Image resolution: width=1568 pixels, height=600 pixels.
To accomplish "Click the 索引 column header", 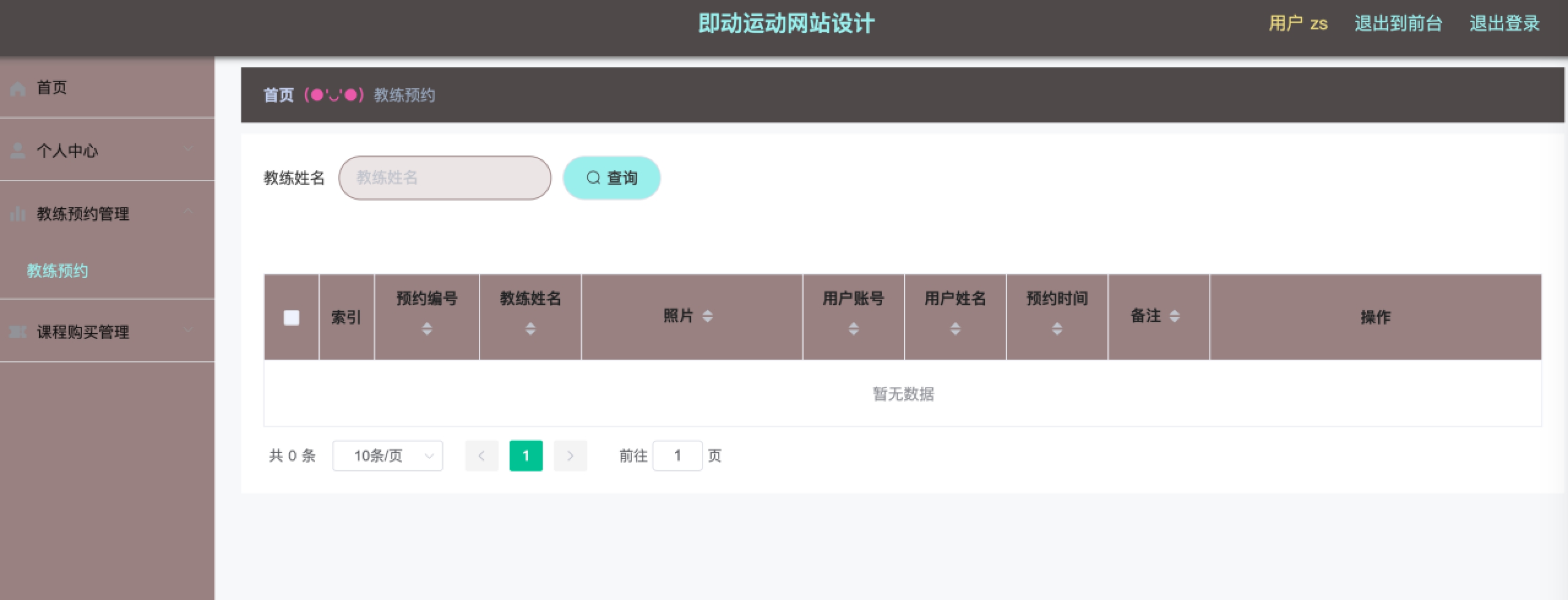I will coord(346,317).
